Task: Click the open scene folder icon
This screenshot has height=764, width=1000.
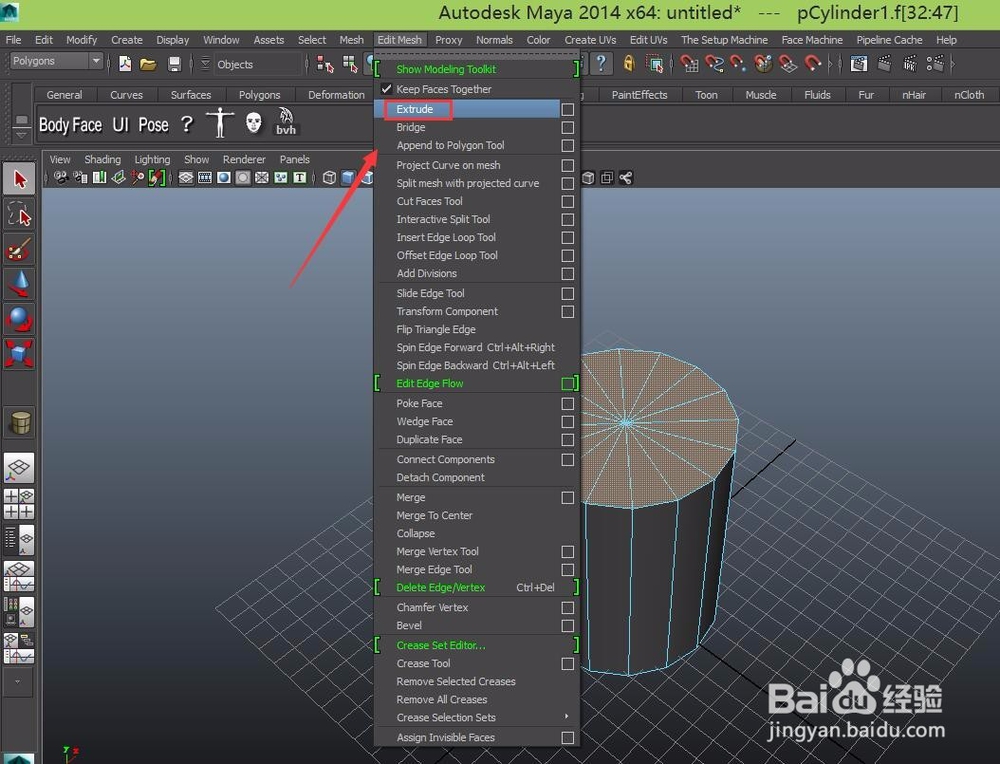Action: pos(148,64)
